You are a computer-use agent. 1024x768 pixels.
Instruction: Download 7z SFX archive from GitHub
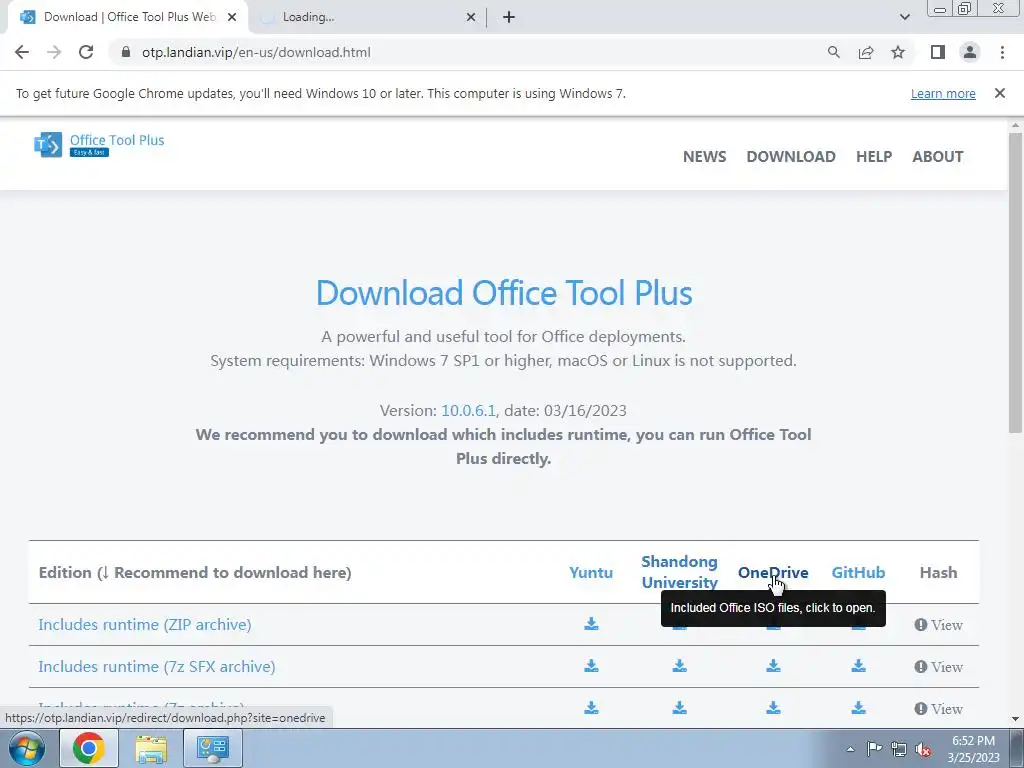pos(858,666)
